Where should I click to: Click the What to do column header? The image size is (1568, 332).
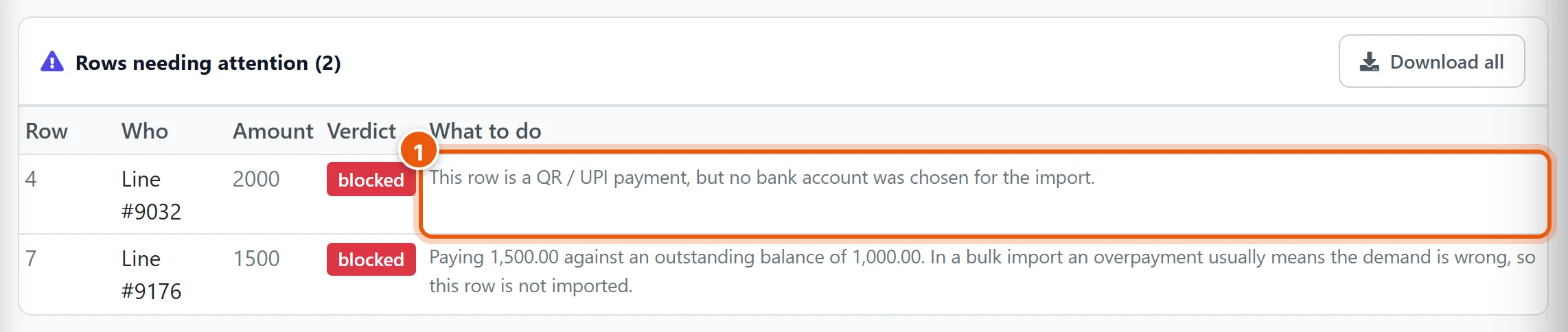coord(485,131)
